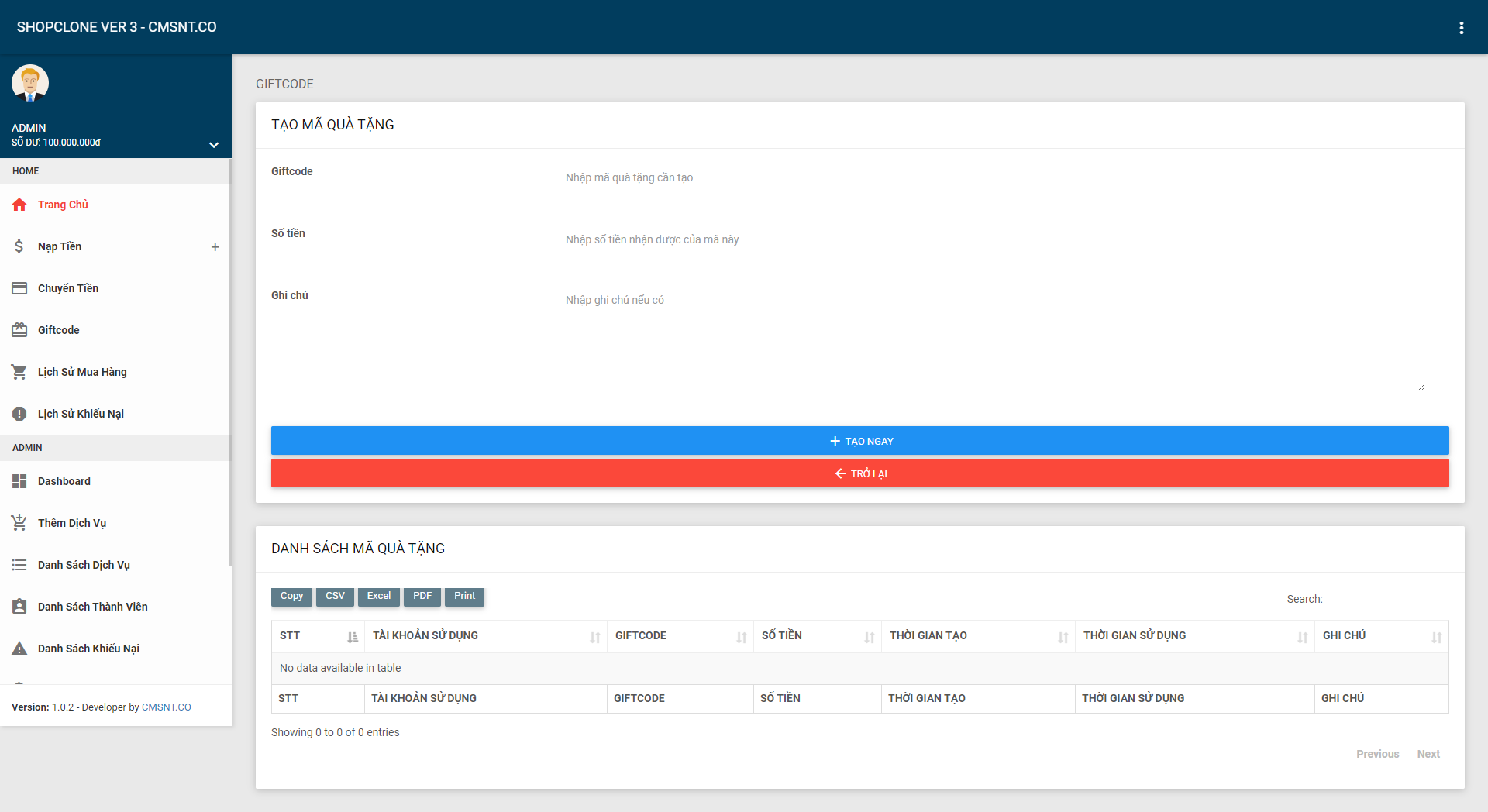Click the Danh Sách Thành Viên badge icon
The width and height of the screenshot is (1488, 812).
click(x=19, y=607)
